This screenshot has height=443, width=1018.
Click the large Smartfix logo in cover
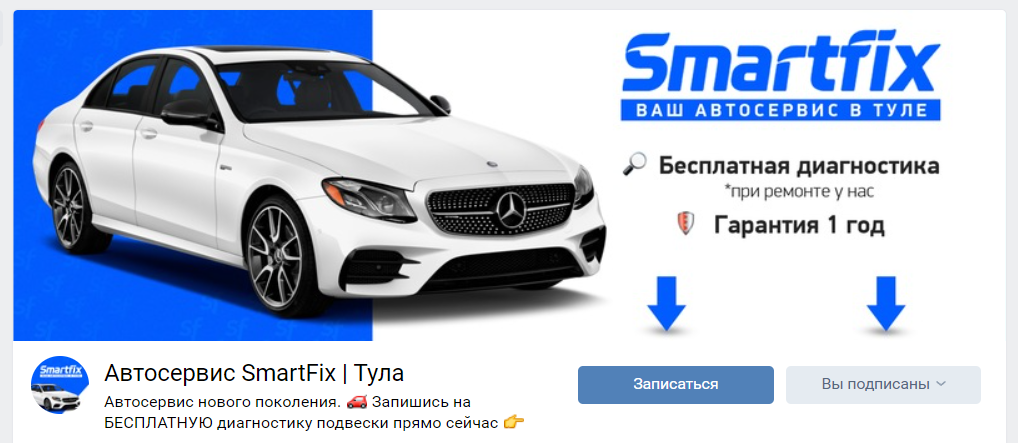[781, 63]
